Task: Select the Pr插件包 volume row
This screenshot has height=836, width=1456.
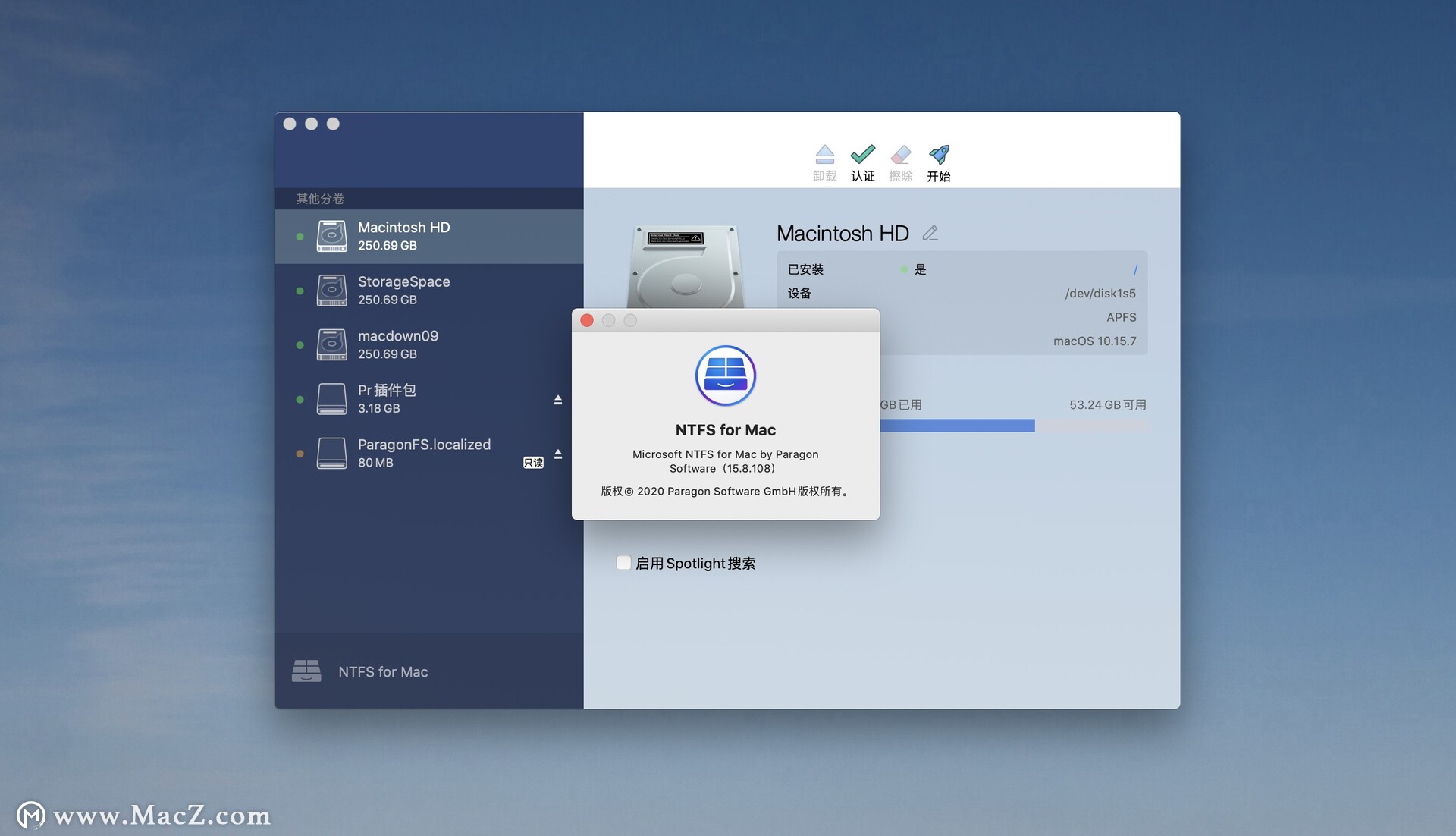Action: click(x=429, y=399)
